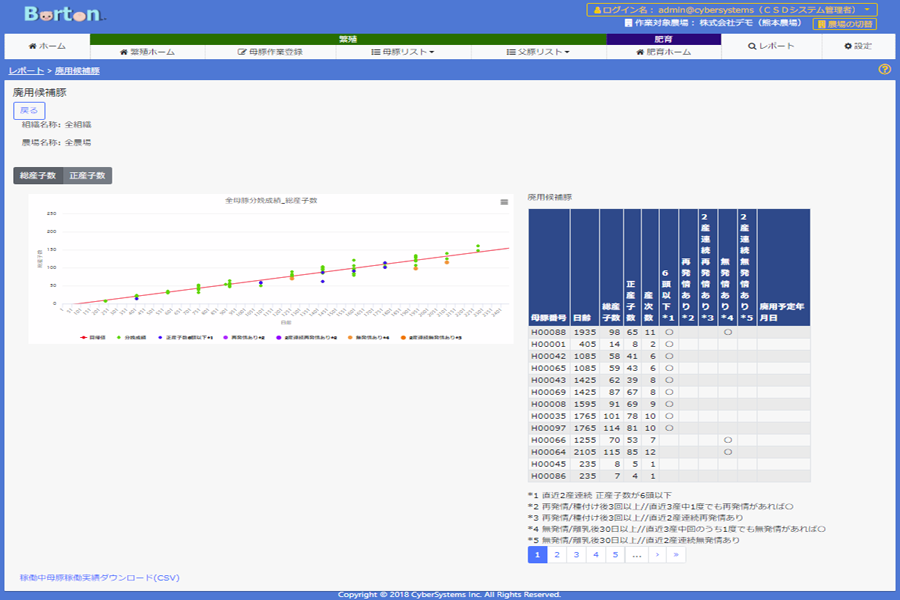The width and height of the screenshot is (900, 600).
Task: Select sow H00069 in the table
Action: coord(548,392)
